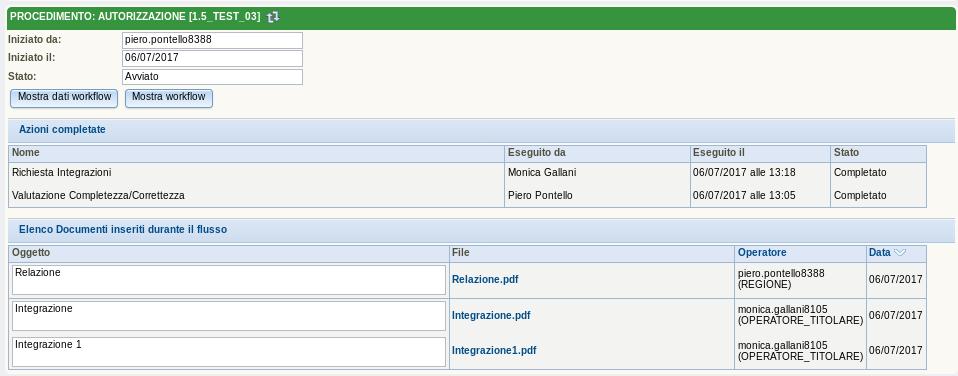Click the Oggetto column header

tap(229, 253)
